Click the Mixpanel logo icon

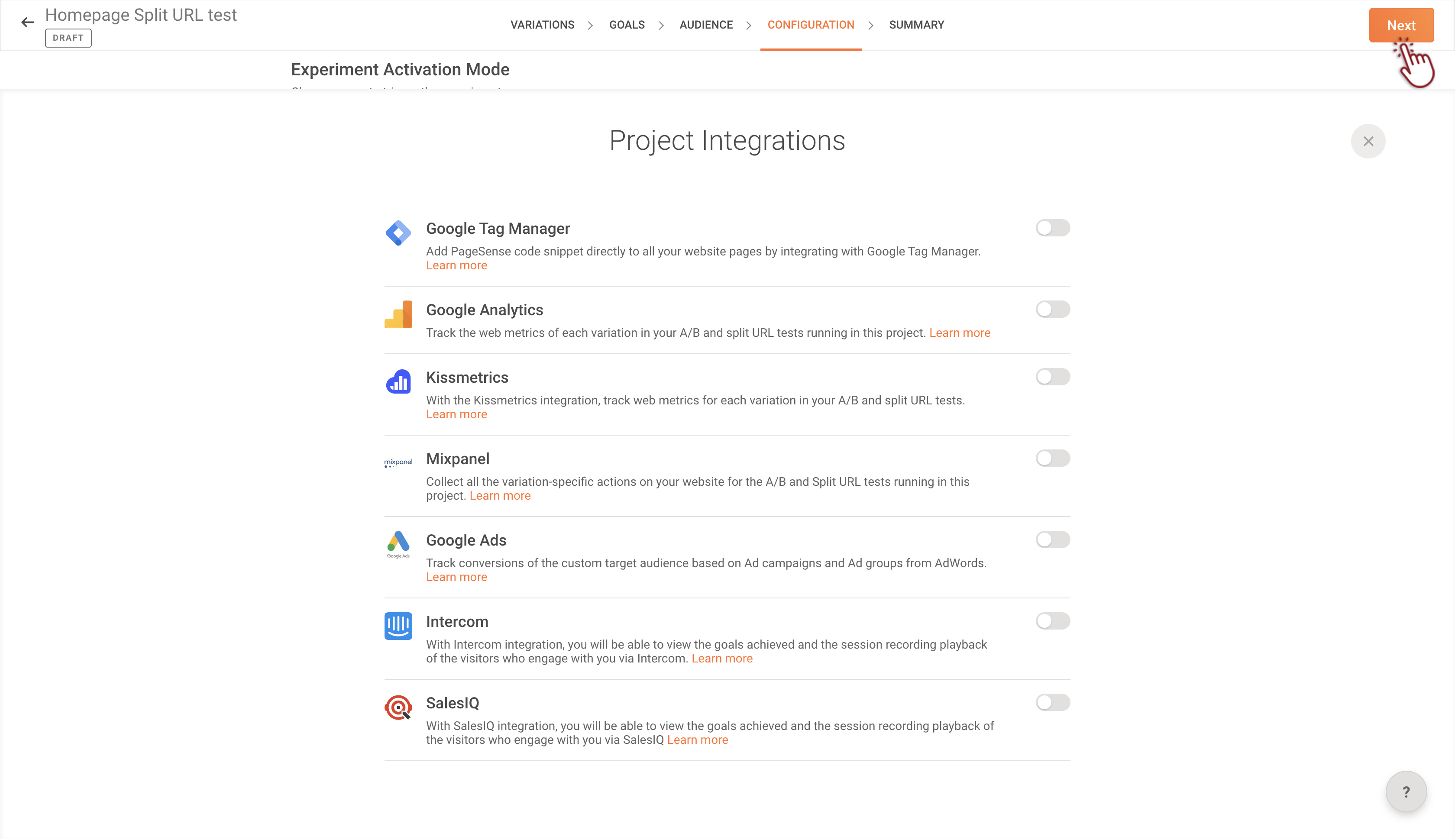(x=398, y=463)
